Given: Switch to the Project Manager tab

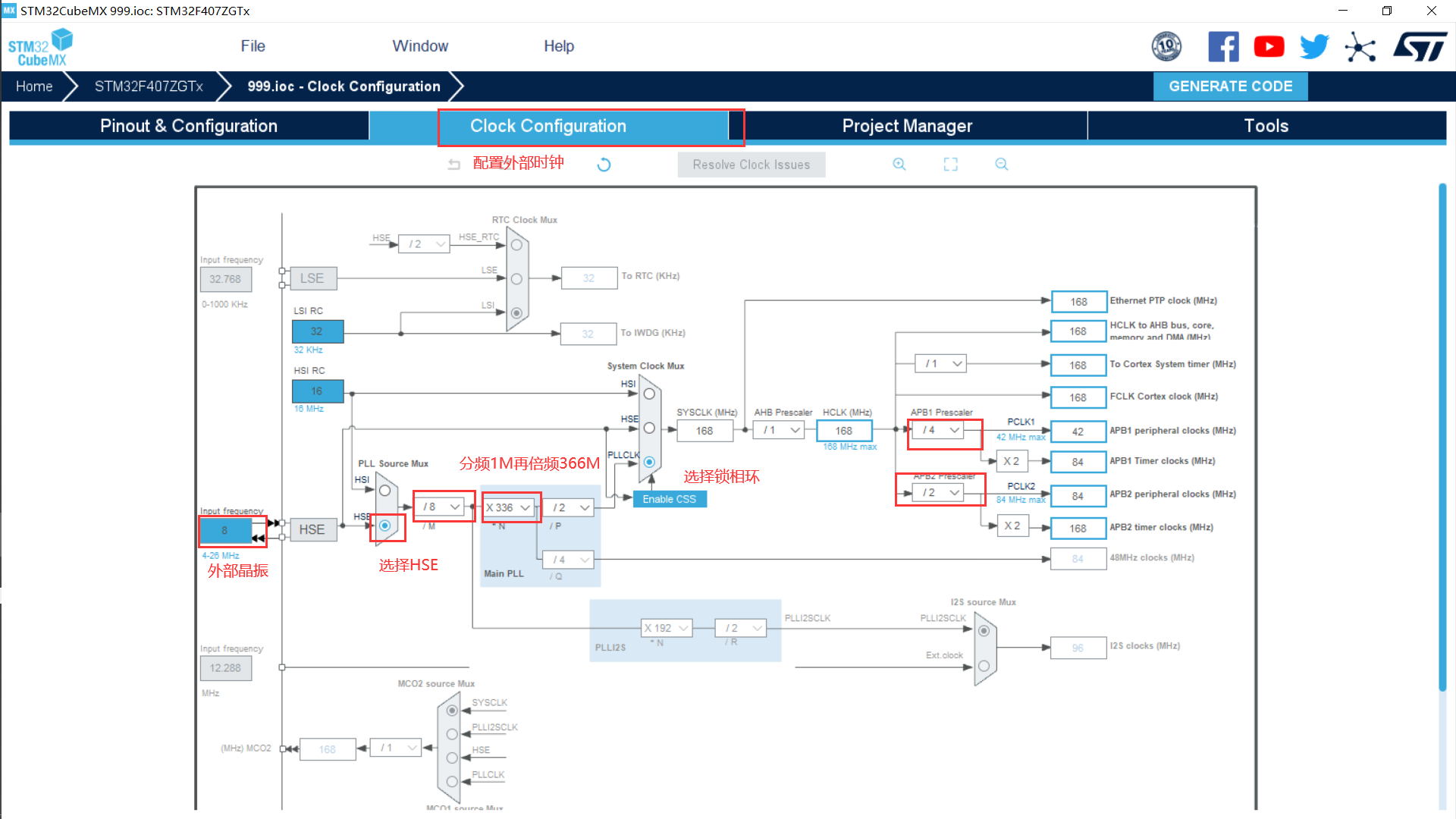Looking at the screenshot, I should tap(907, 125).
